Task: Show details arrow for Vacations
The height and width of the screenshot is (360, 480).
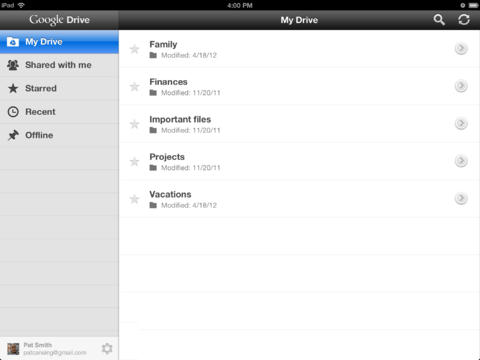Action: (461, 199)
